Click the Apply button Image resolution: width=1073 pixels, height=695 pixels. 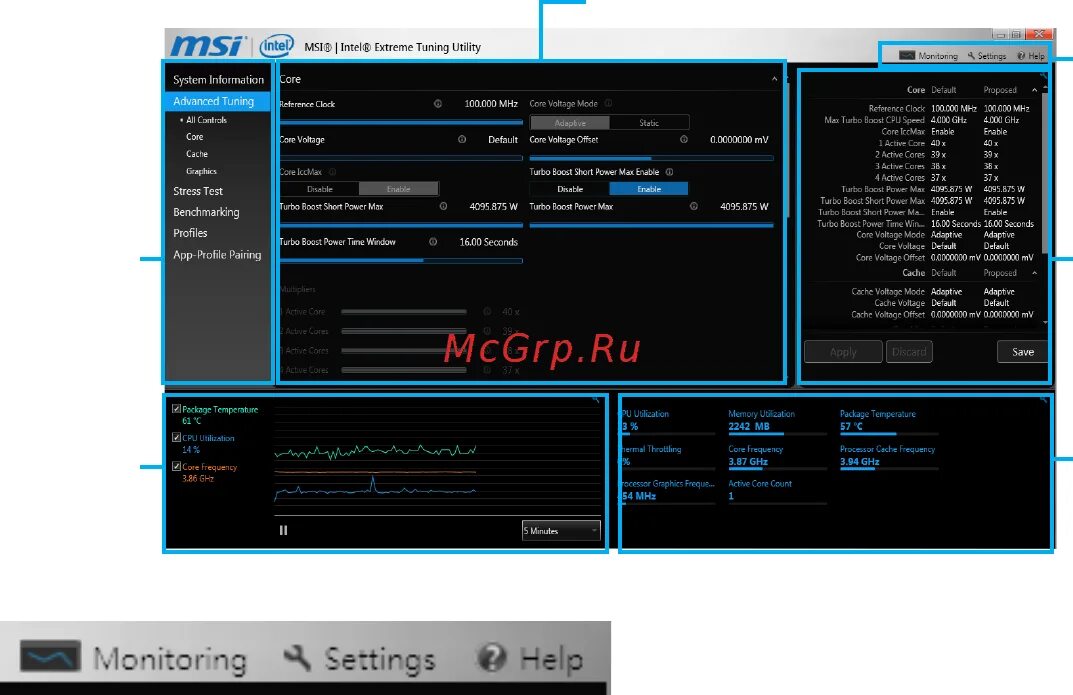[843, 352]
